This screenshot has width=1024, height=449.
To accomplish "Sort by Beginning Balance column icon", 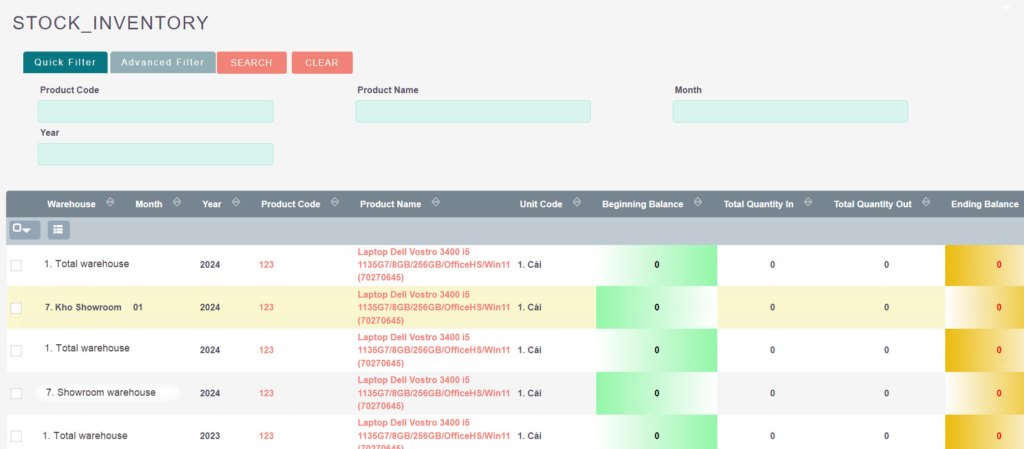I will tap(697, 203).
